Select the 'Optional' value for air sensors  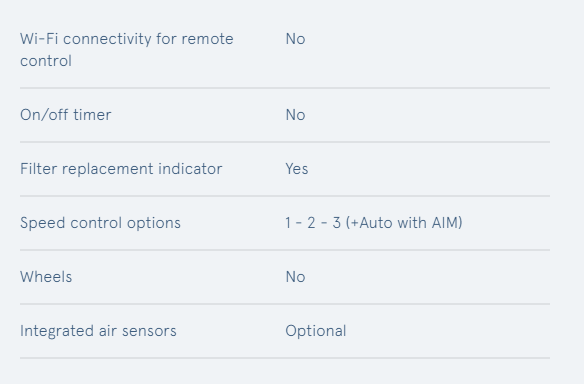pyautogui.click(x=316, y=331)
